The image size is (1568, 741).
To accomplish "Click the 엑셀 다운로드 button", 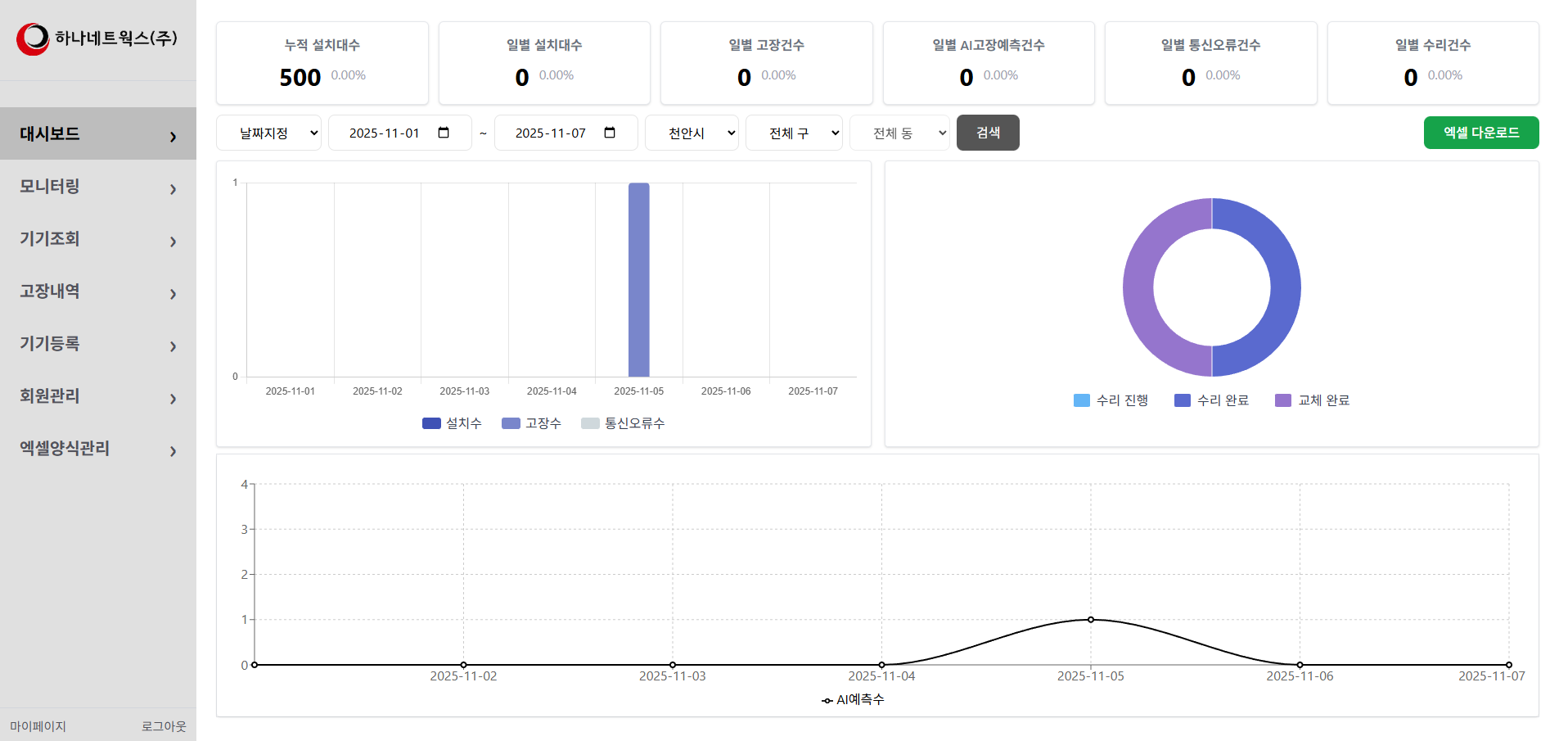I will pos(1480,133).
